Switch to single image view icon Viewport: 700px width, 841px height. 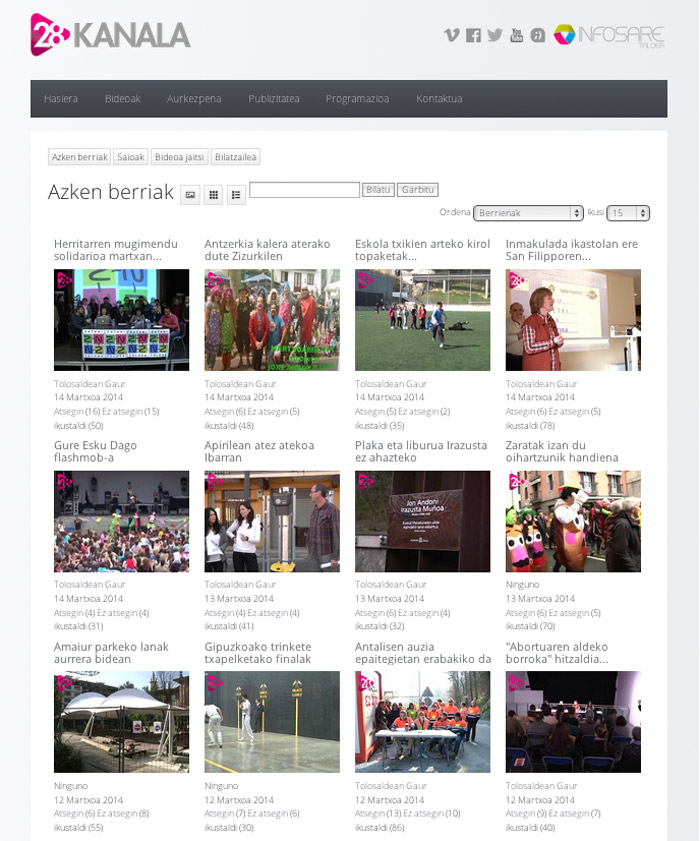click(190, 195)
